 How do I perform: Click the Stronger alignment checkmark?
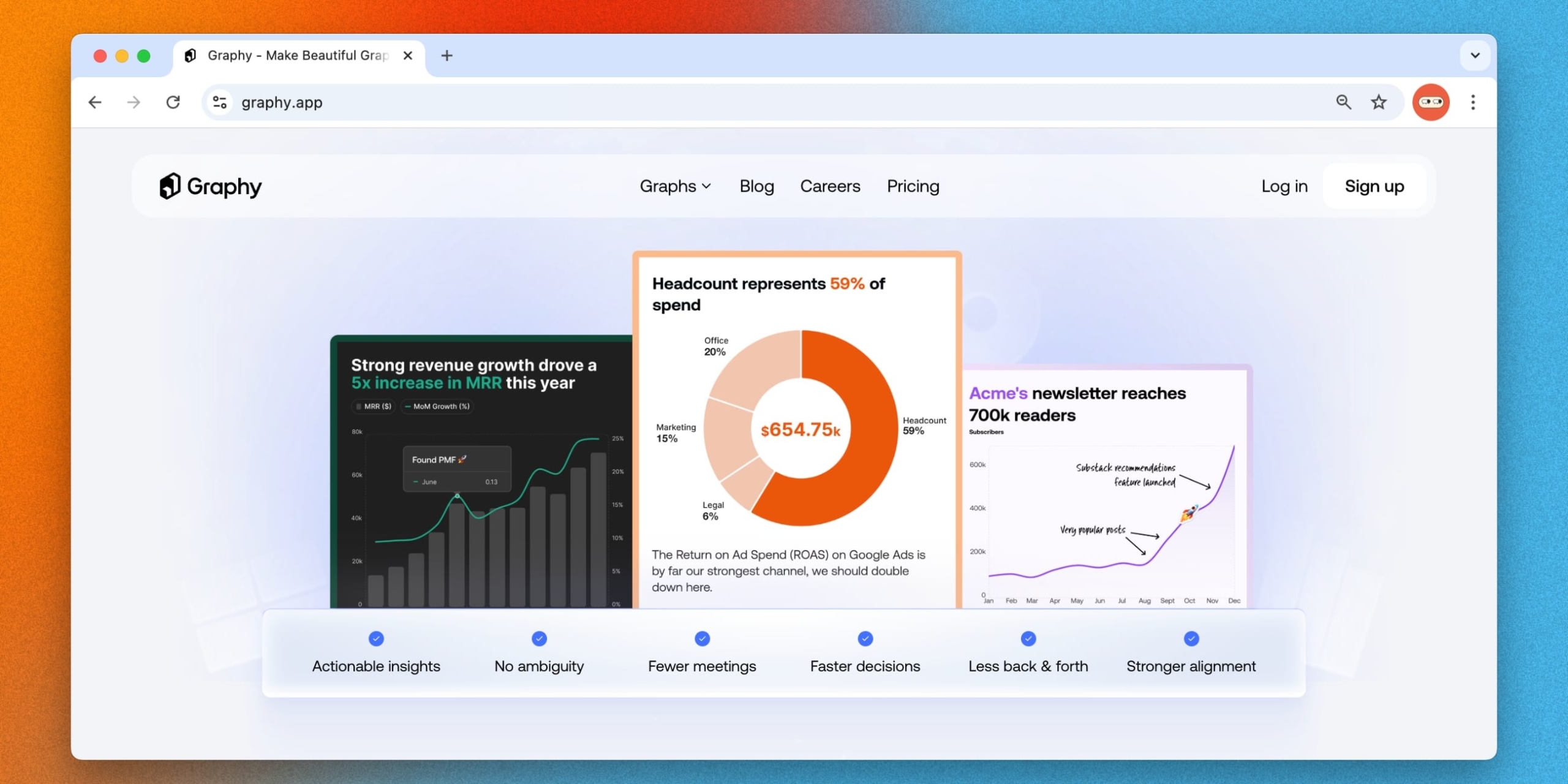(x=1191, y=639)
